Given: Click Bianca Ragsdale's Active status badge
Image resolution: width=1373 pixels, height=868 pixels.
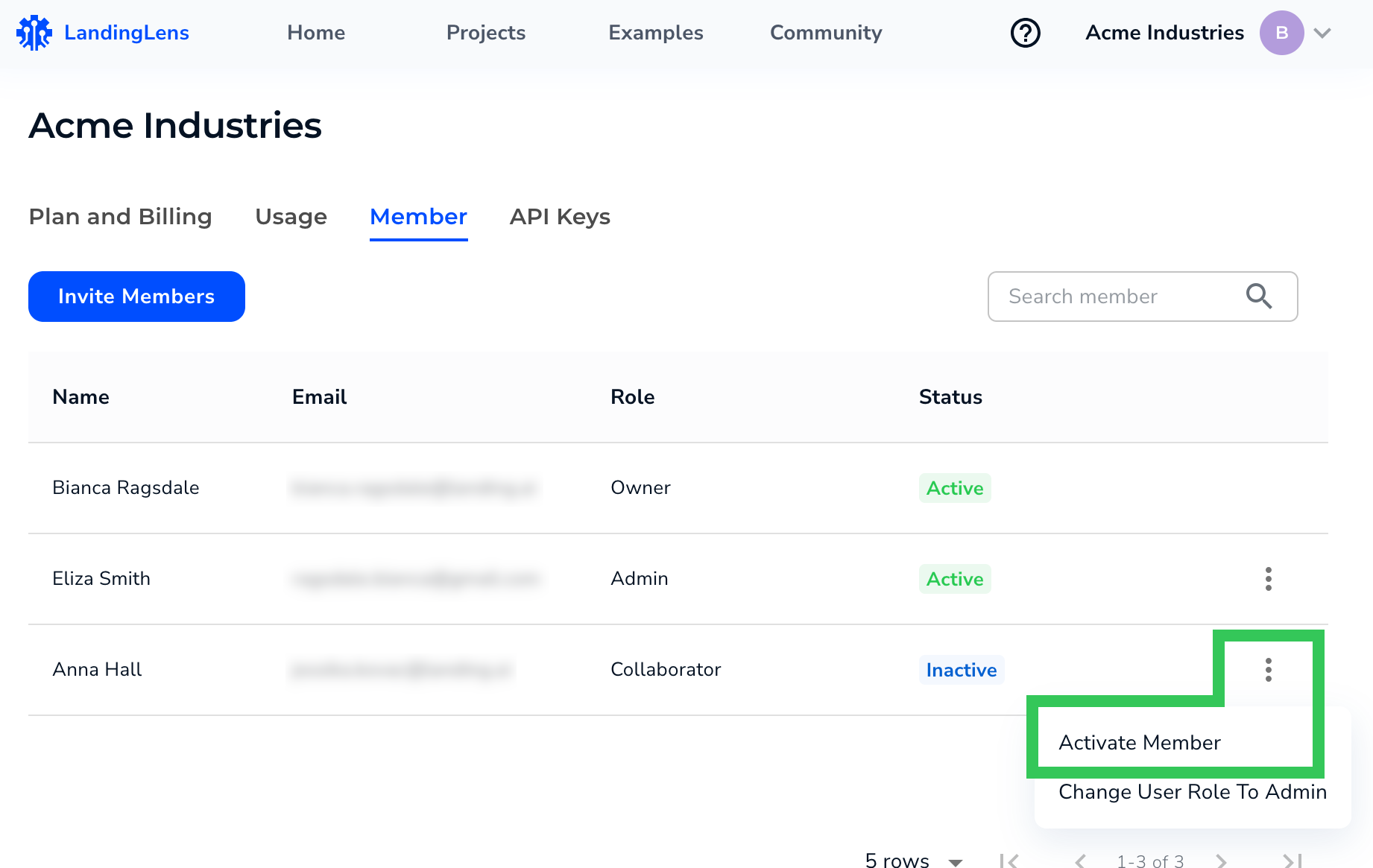Looking at the screenshot, I should click(955, 488).
